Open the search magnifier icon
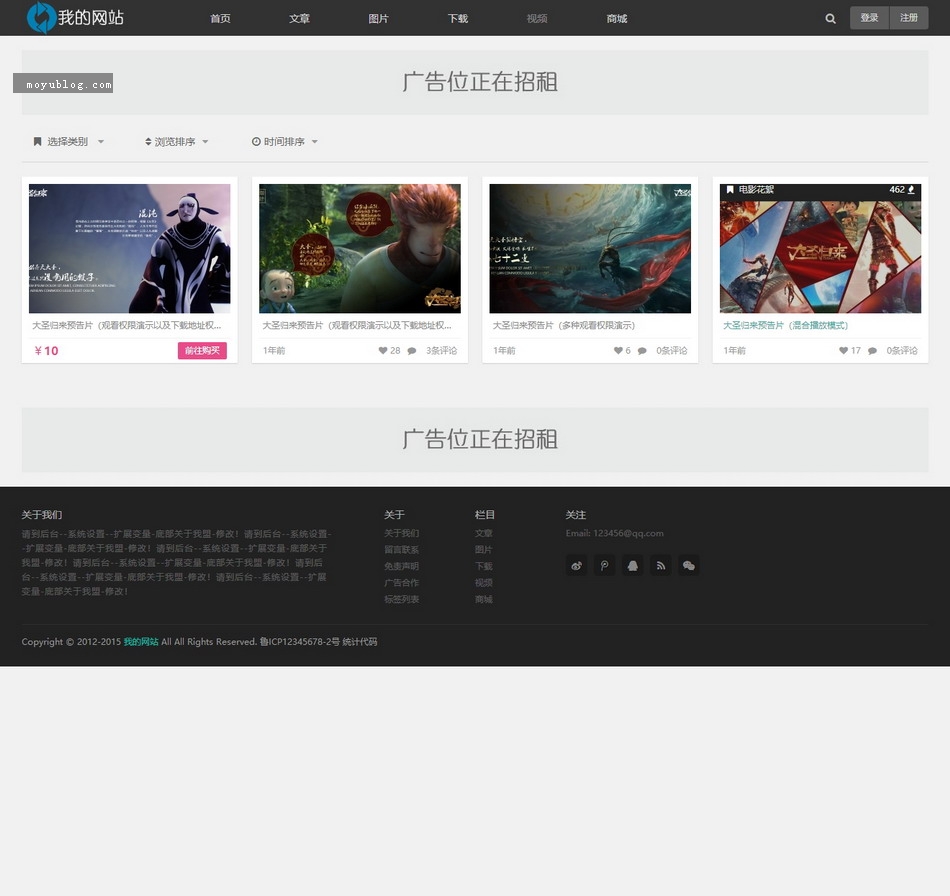This screenshot has width=950, height=896. 831,19
